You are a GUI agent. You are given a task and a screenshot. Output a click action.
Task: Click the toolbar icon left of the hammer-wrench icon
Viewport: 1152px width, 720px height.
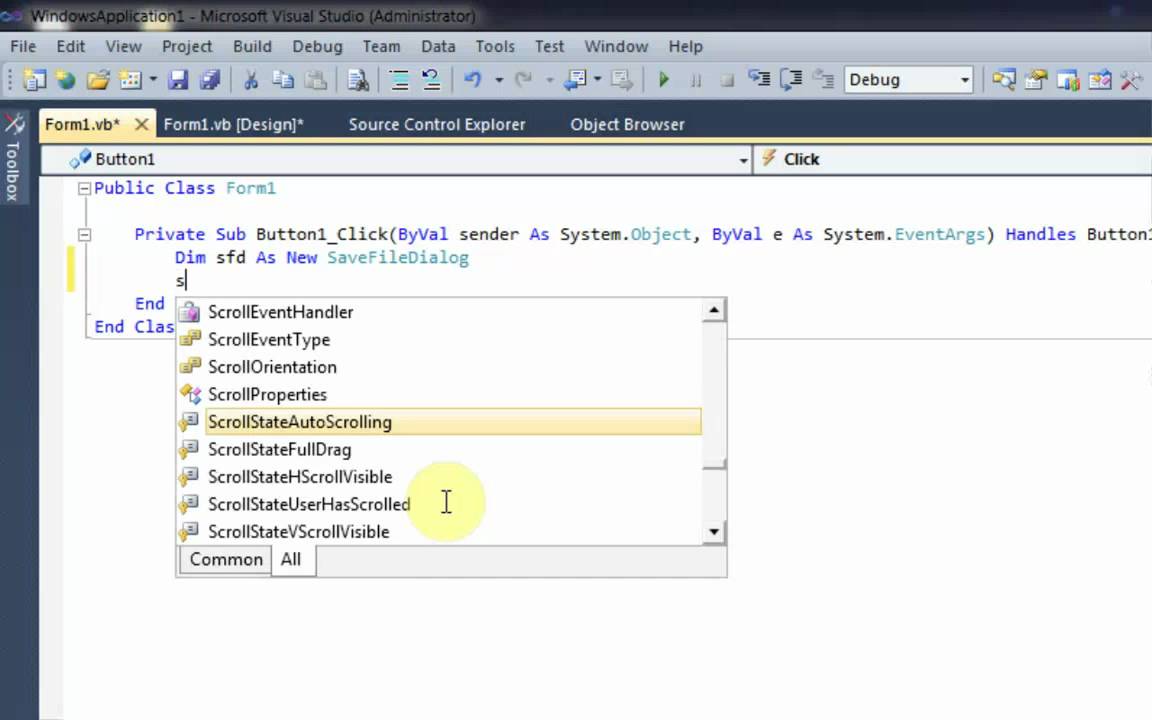coord(1100,79)
